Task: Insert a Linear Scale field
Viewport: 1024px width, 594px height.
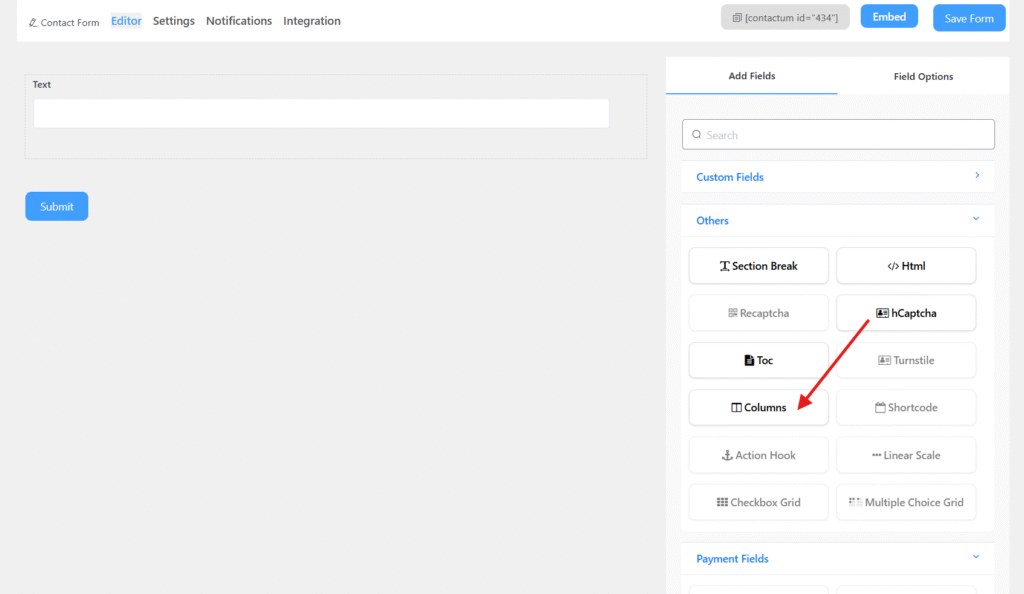Action: (x=906, y=455)
